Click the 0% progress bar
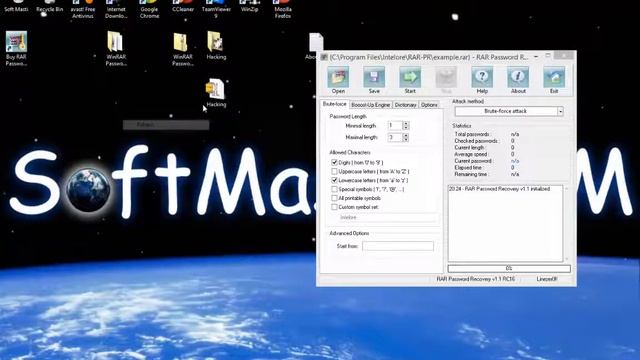 pyautogui.click(x=509, y=269)
